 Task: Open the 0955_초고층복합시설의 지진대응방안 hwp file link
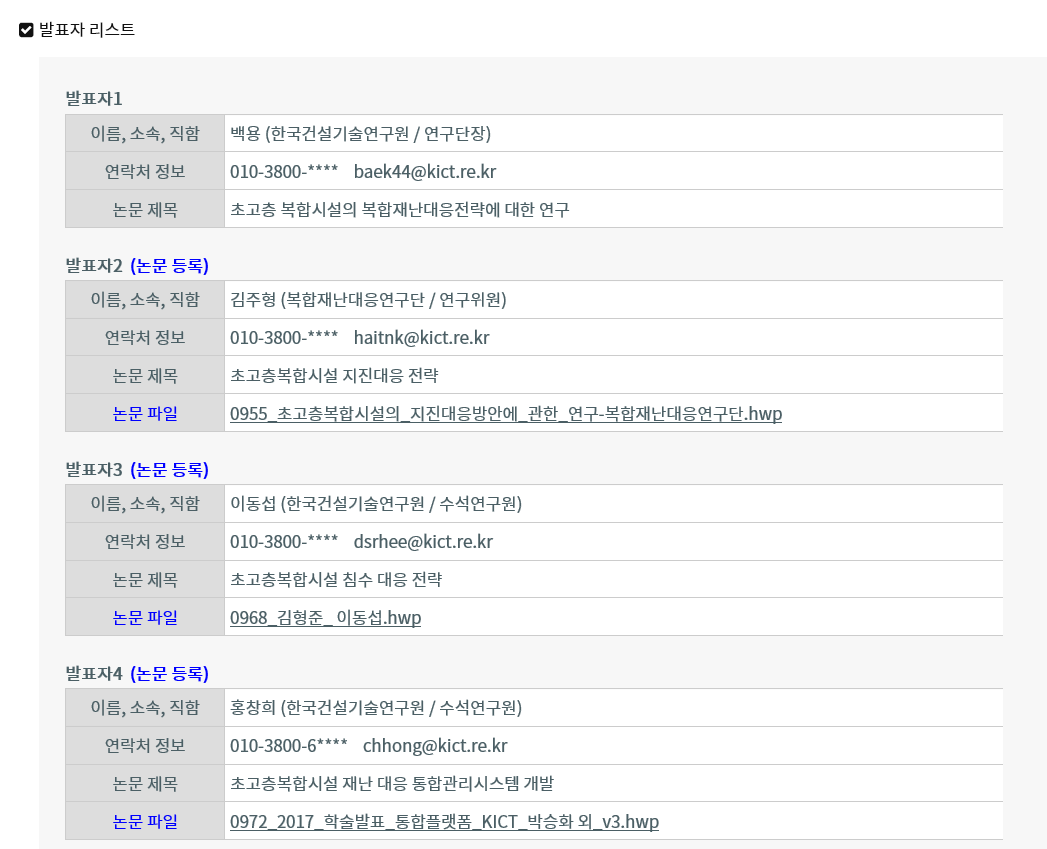point(505,413)
